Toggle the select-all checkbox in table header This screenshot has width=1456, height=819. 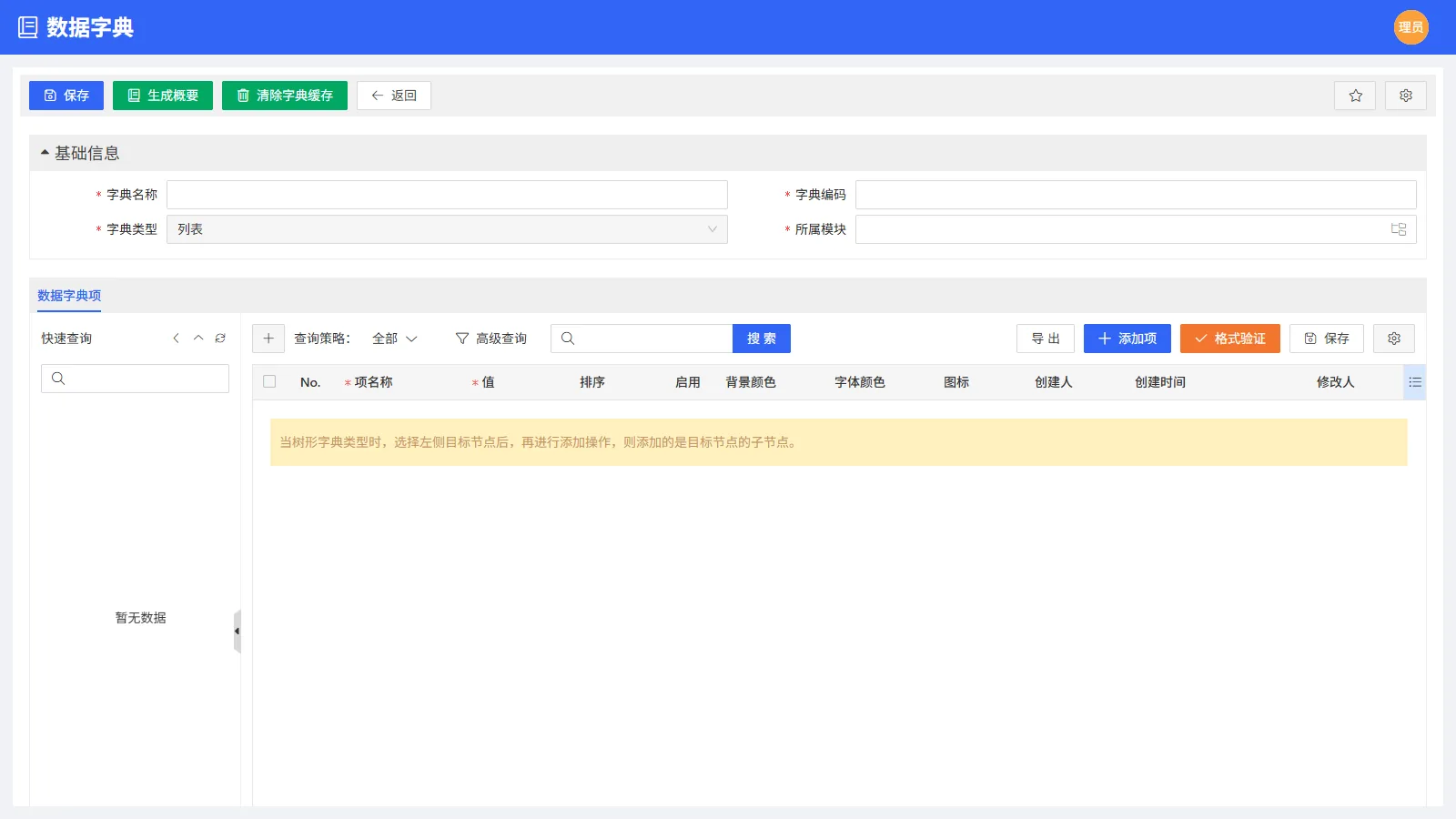[x=269, y=382]
